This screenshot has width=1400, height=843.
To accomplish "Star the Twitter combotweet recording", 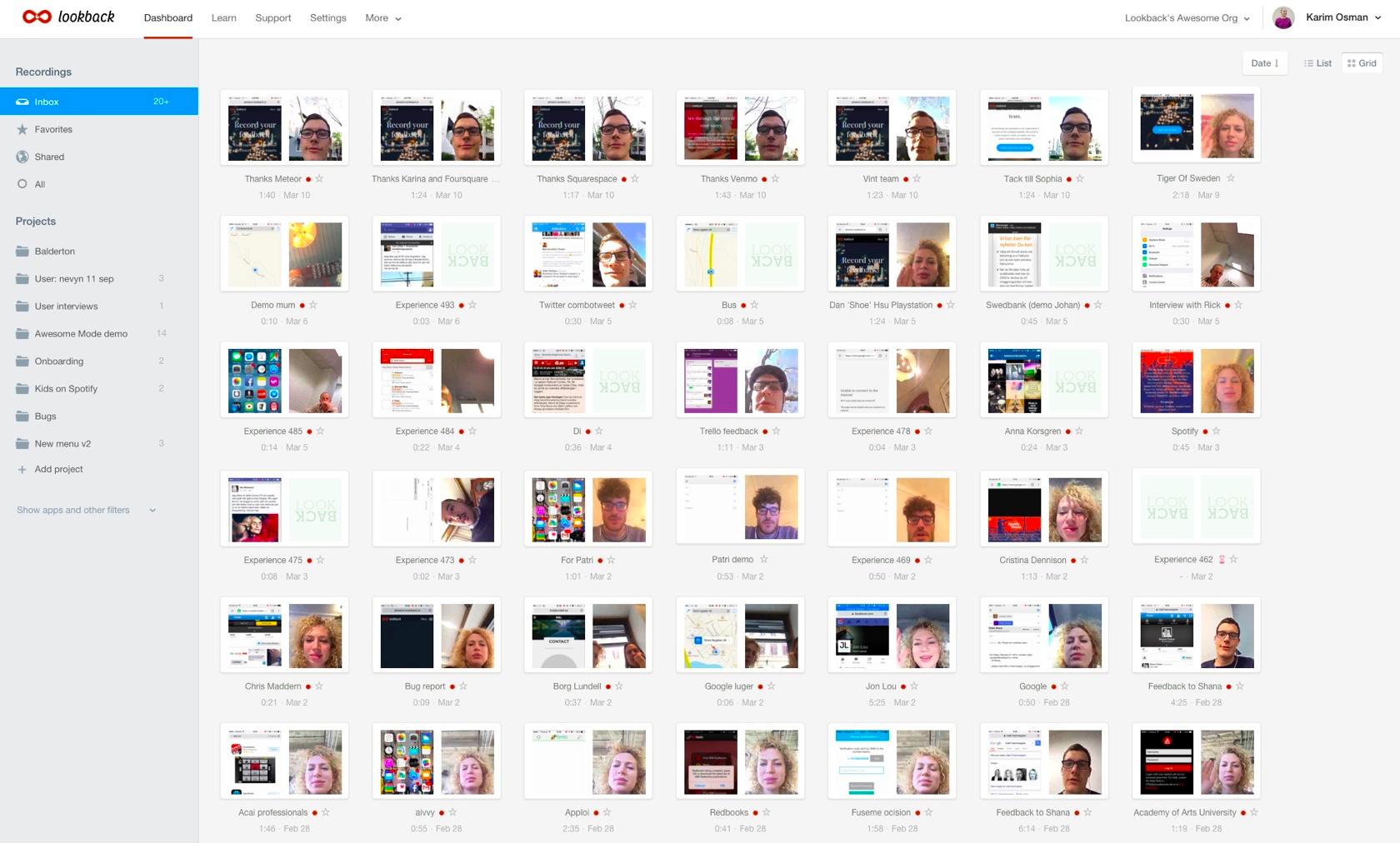I will click(x=632, y=305).
